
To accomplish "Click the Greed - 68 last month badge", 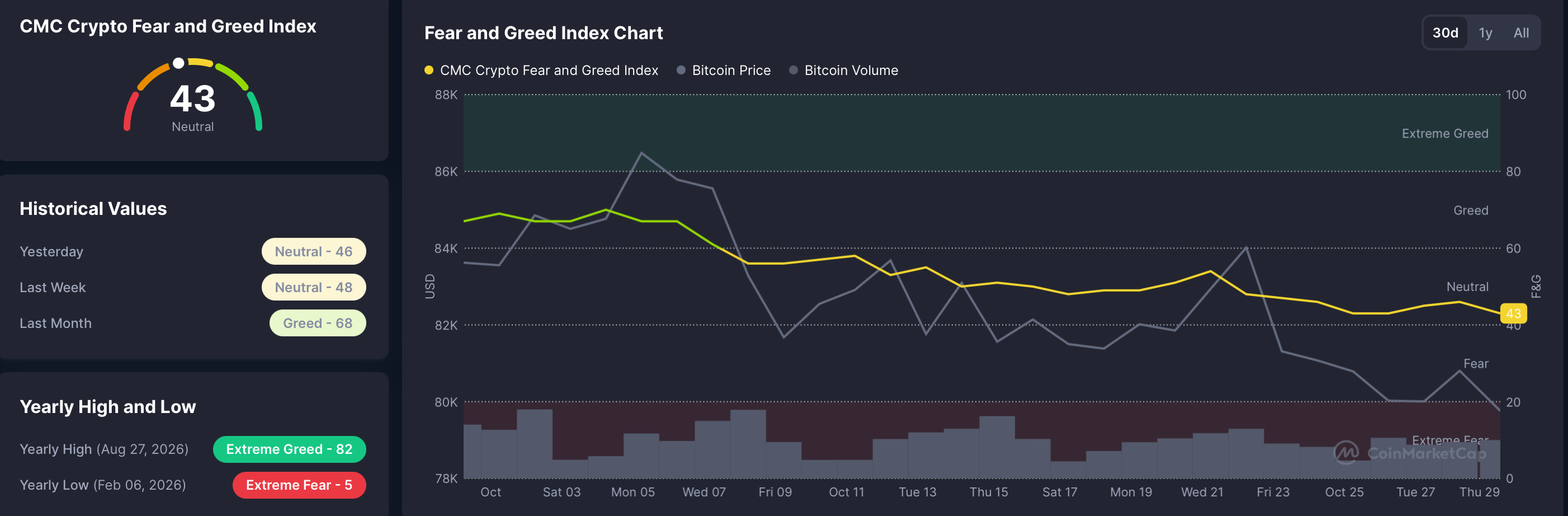I will (x=318, y=323).
